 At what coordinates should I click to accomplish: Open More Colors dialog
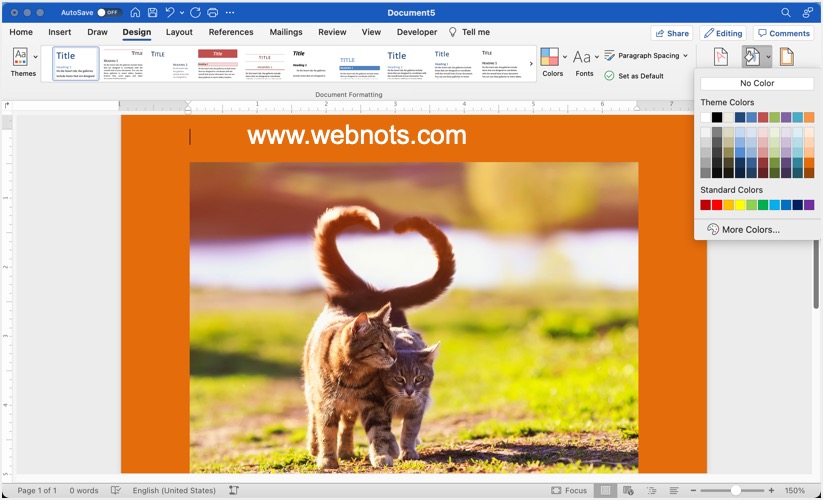(742, 229)
